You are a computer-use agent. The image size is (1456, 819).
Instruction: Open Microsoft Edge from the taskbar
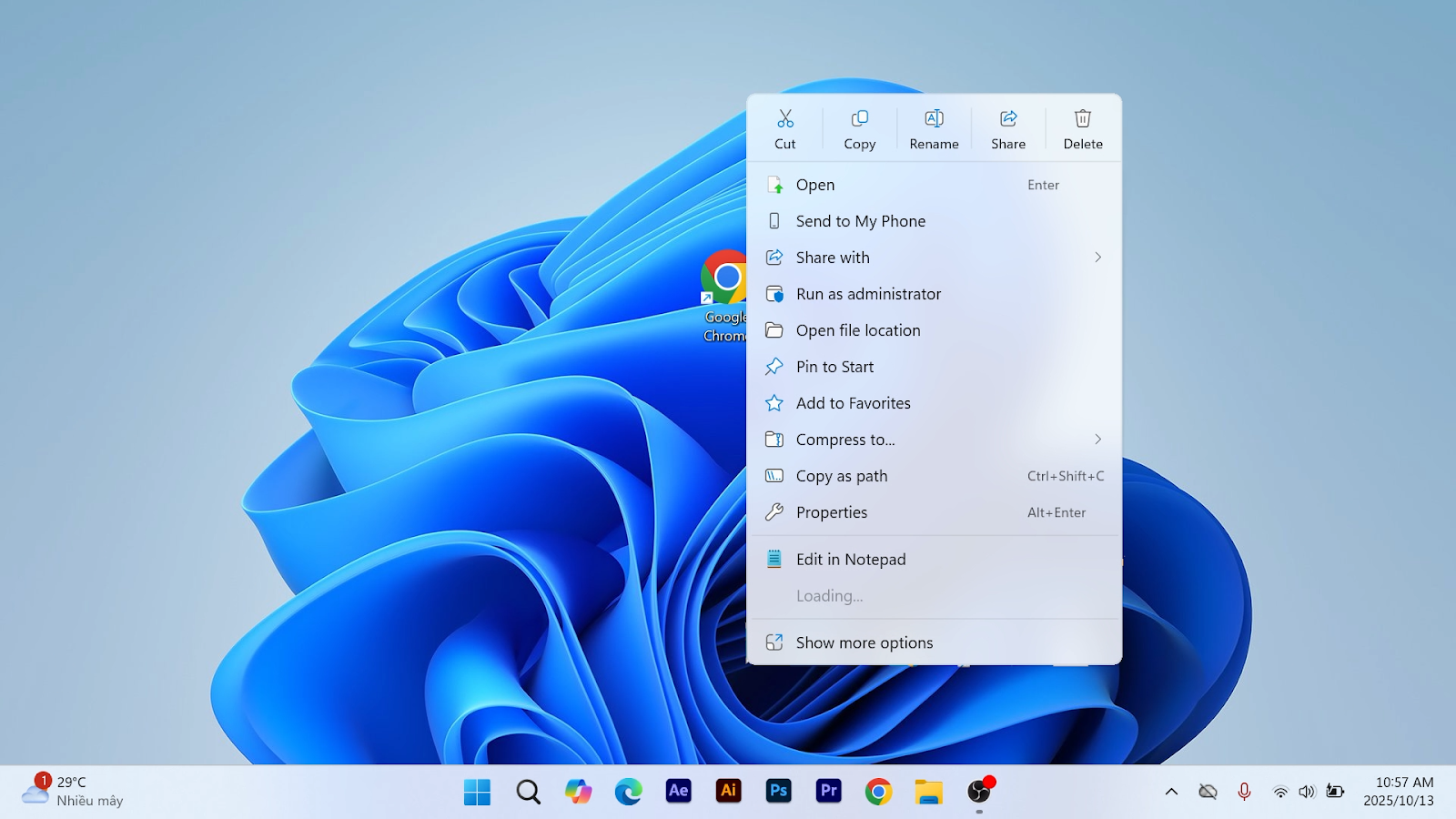628,792
